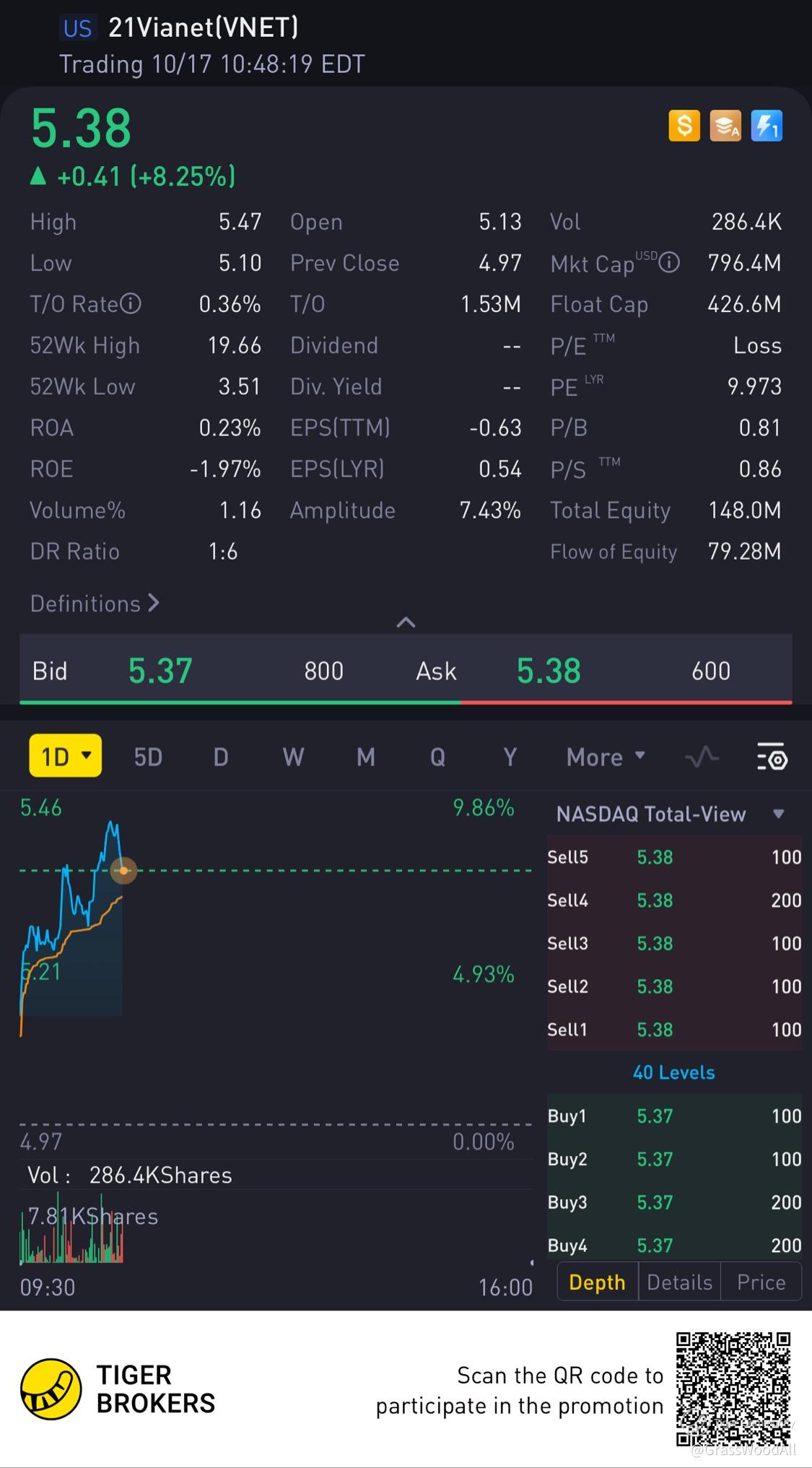Select the Depth tab

[598, 1282]
